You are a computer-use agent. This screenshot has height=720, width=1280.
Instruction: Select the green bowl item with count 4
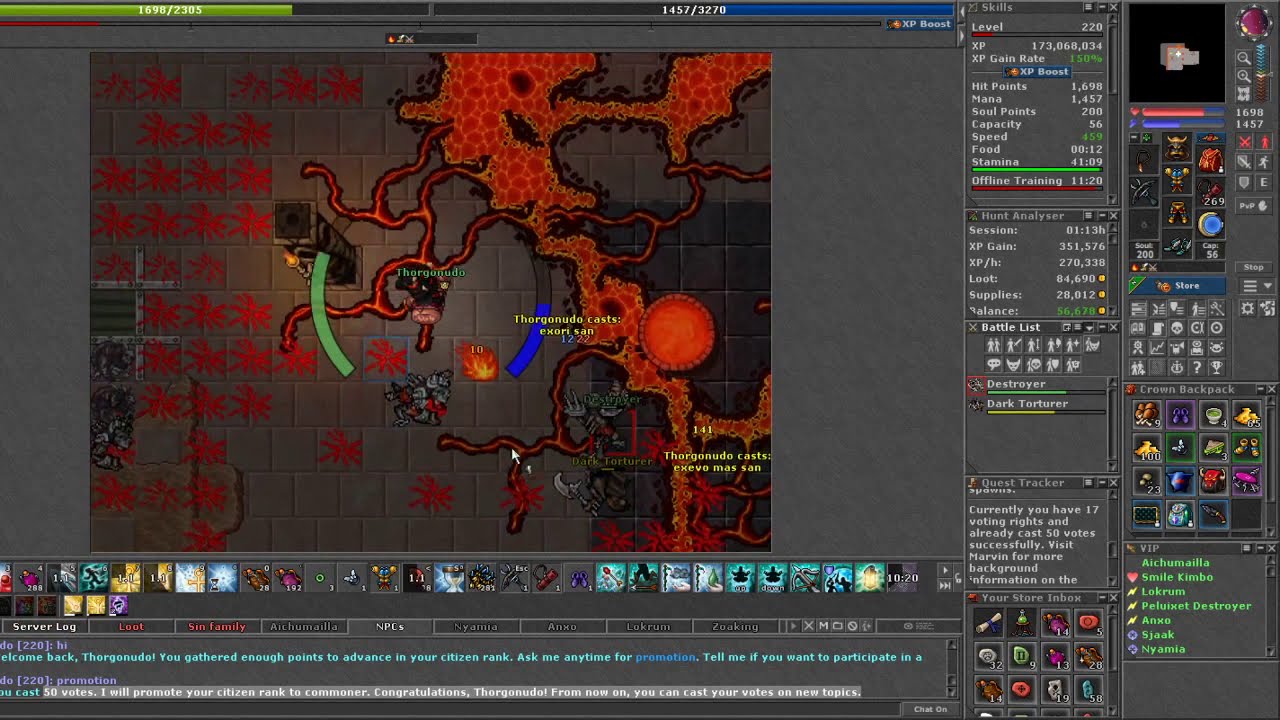tap(1213, 415)
